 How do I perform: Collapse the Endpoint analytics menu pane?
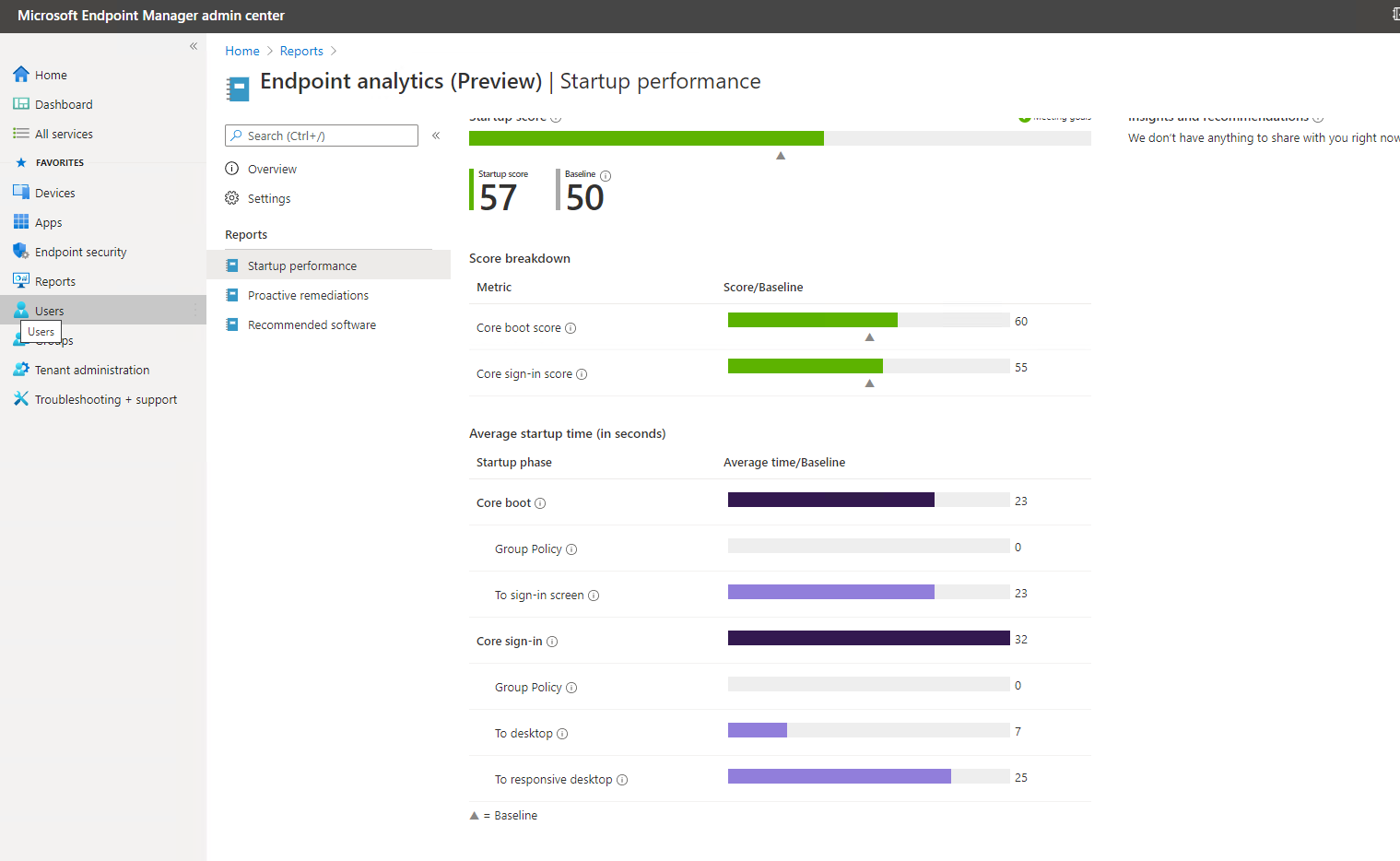point(436,136)
